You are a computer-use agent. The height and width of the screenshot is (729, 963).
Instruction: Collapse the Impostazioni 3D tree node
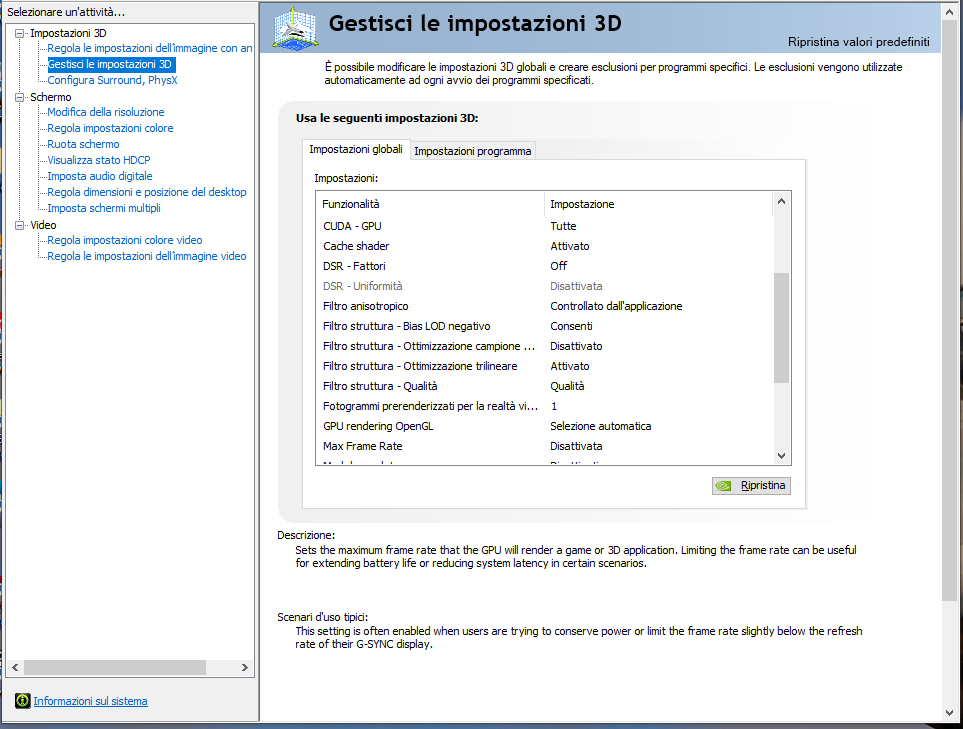point(20,33)
